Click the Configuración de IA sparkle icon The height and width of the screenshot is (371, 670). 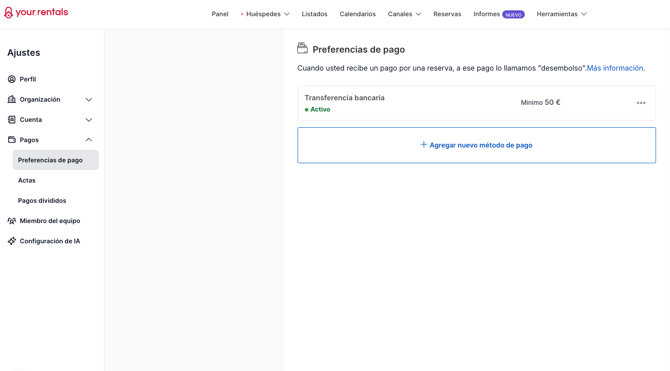(x=12, y=241)
